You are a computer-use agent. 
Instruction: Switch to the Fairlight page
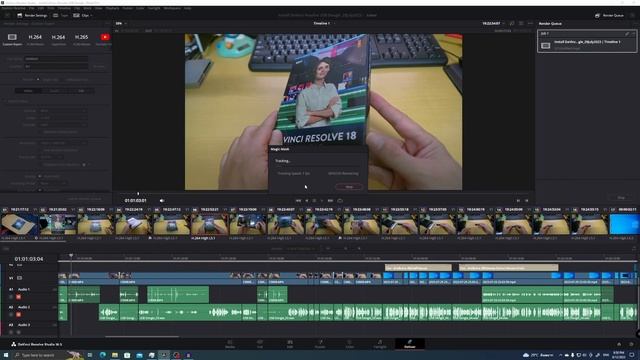click(380, 344)
